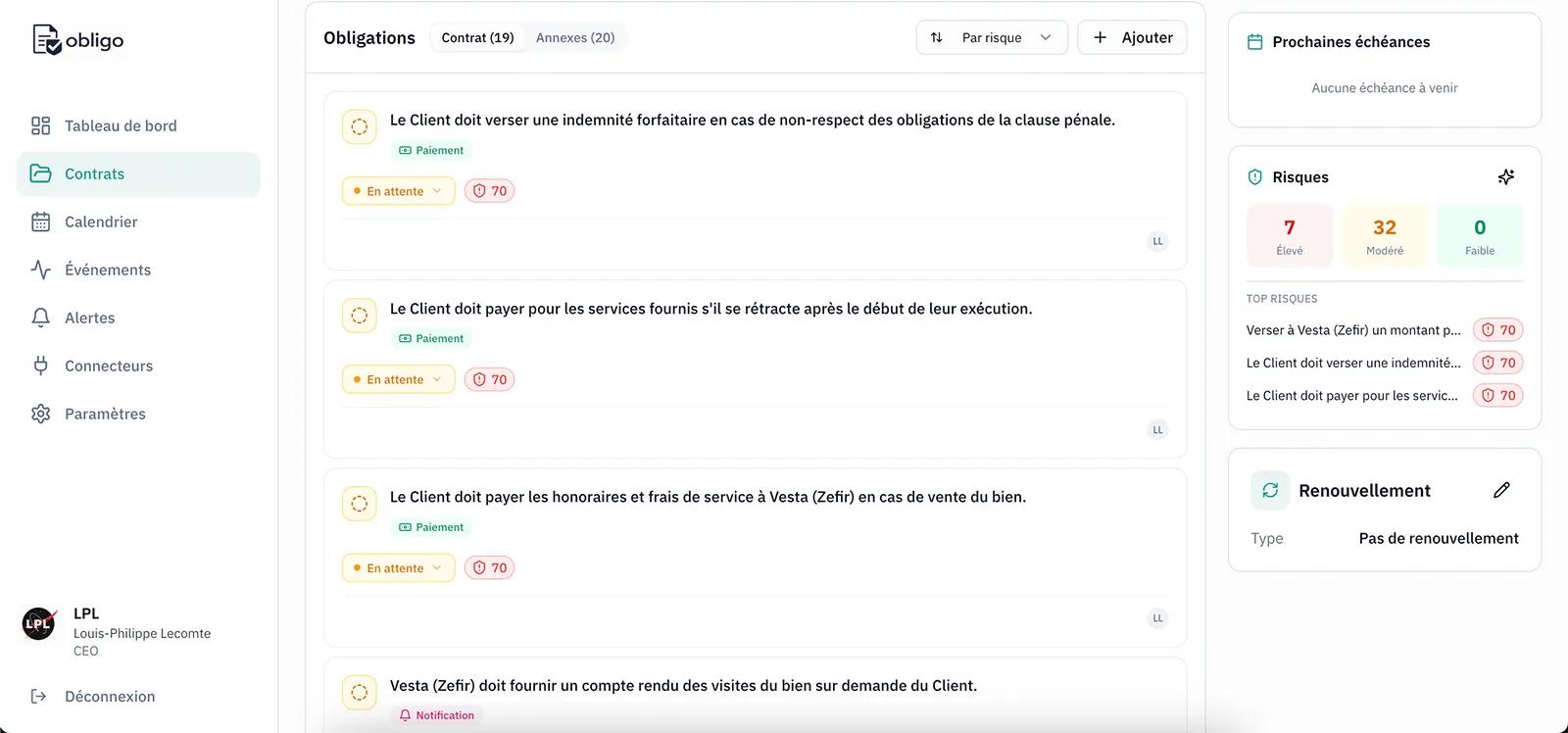
Task: Expand En attente status of honoraires obligation
Action: click(x=398, y=567)
